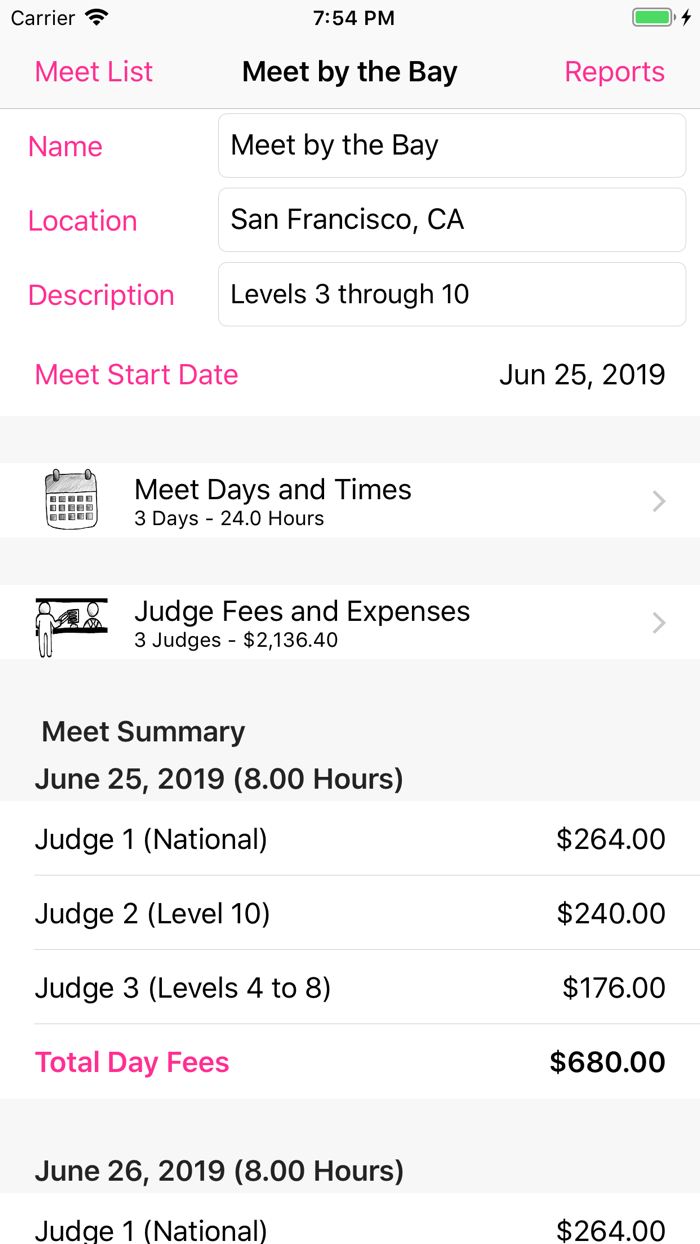Update the Description field text
700x1244 pixels.
451,294
